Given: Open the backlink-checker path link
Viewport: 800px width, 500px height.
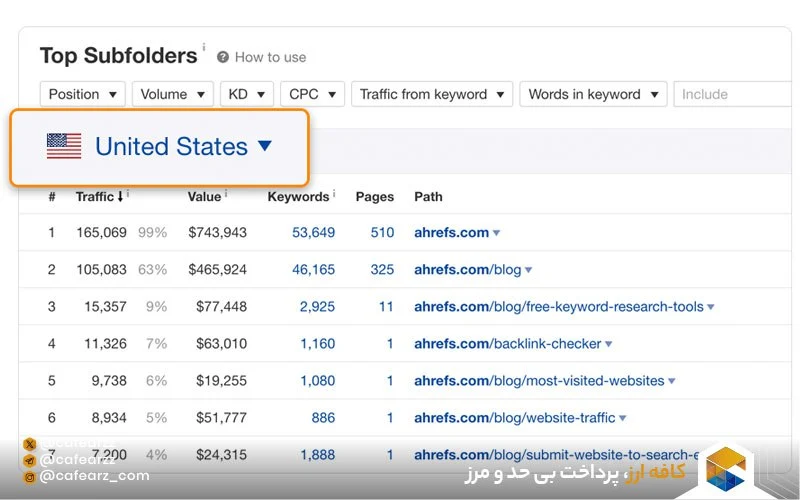Looking at the screenshot, I should coord(508,344).
